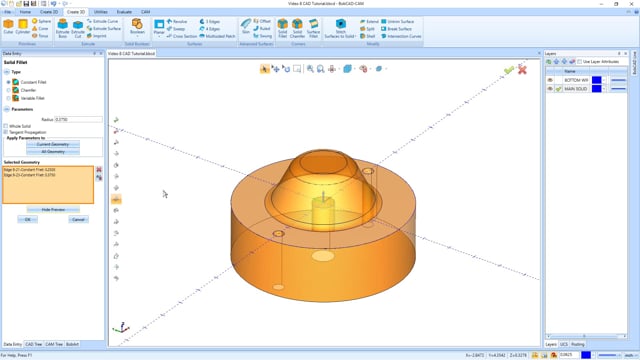Activate the Extrude Boss tool

62,29
